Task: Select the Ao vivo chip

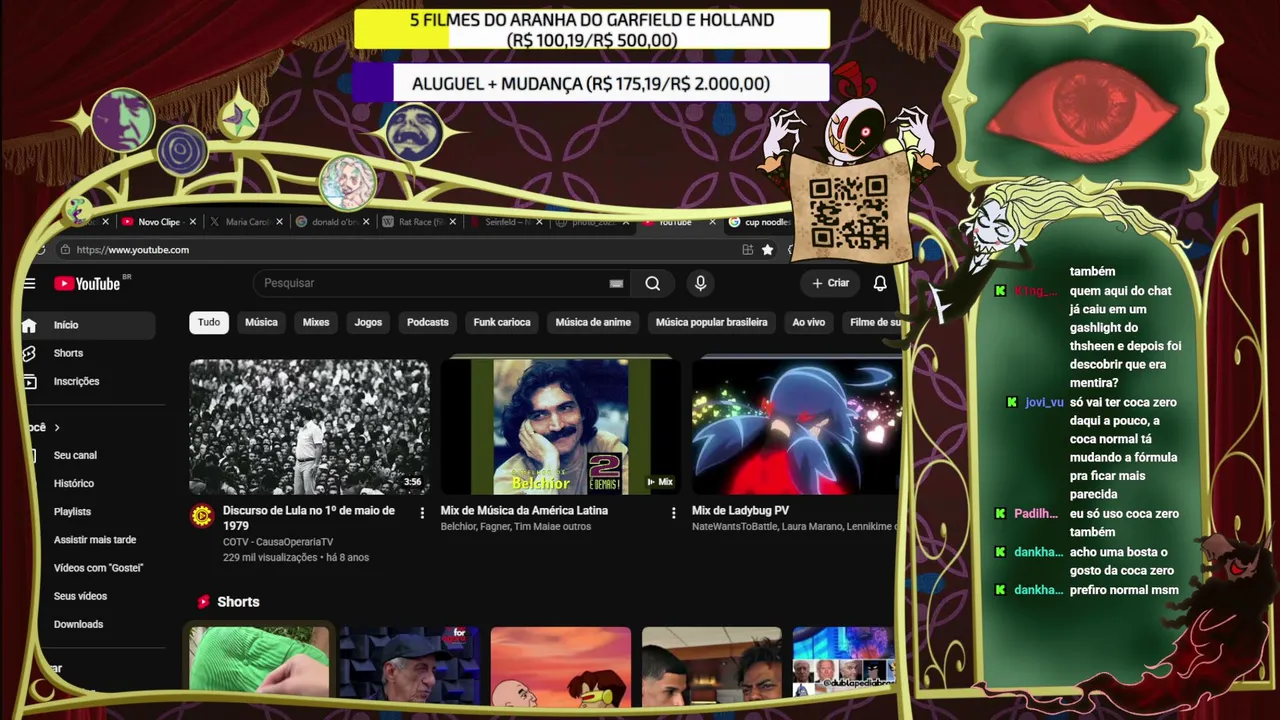Action: click(809, 322)
